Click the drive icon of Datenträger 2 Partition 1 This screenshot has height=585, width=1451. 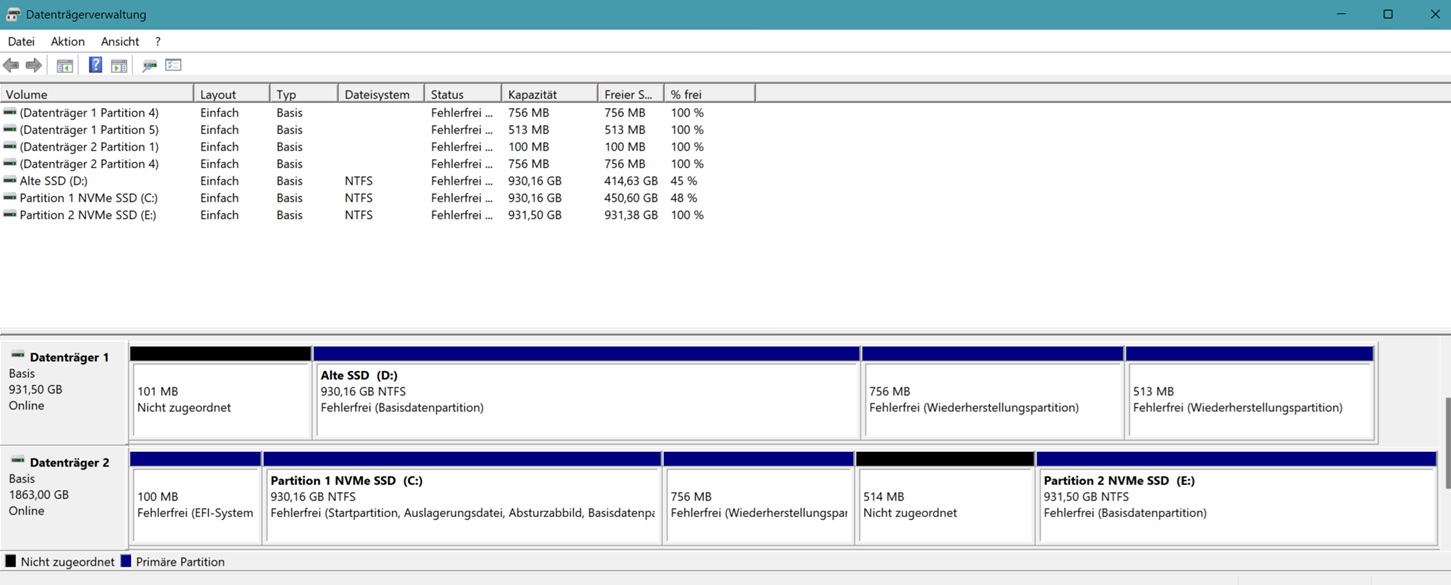pyautogui.click(x=10, y=147)
